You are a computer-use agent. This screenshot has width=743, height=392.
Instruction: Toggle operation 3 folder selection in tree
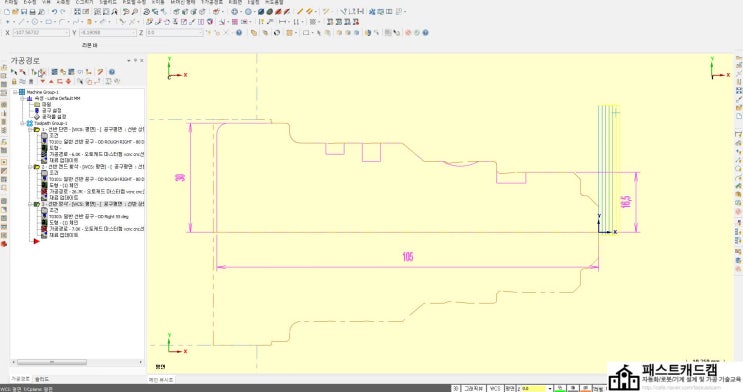pyautogui.click(x=36, y=204)
